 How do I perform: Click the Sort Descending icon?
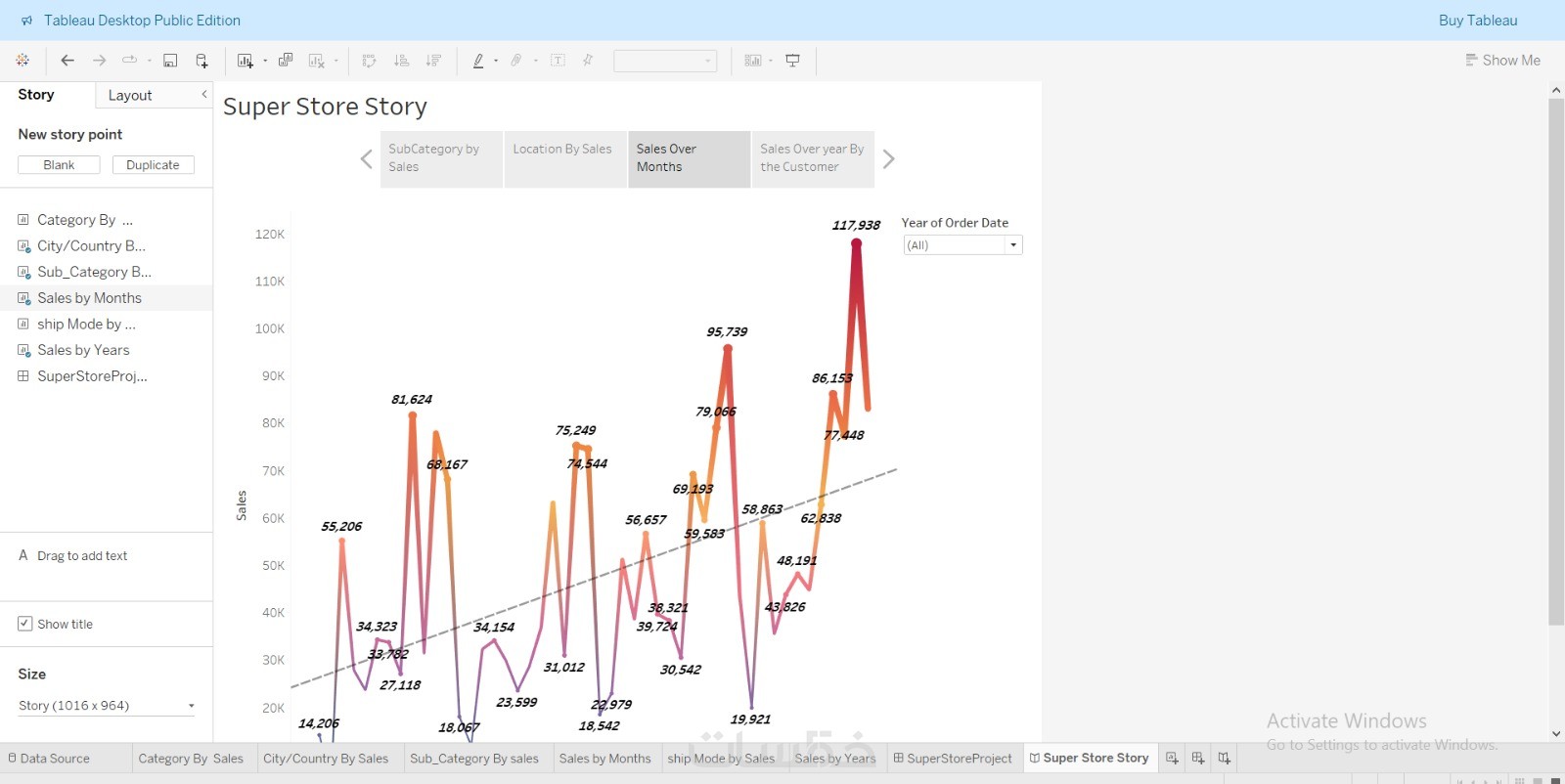[433, 61]
